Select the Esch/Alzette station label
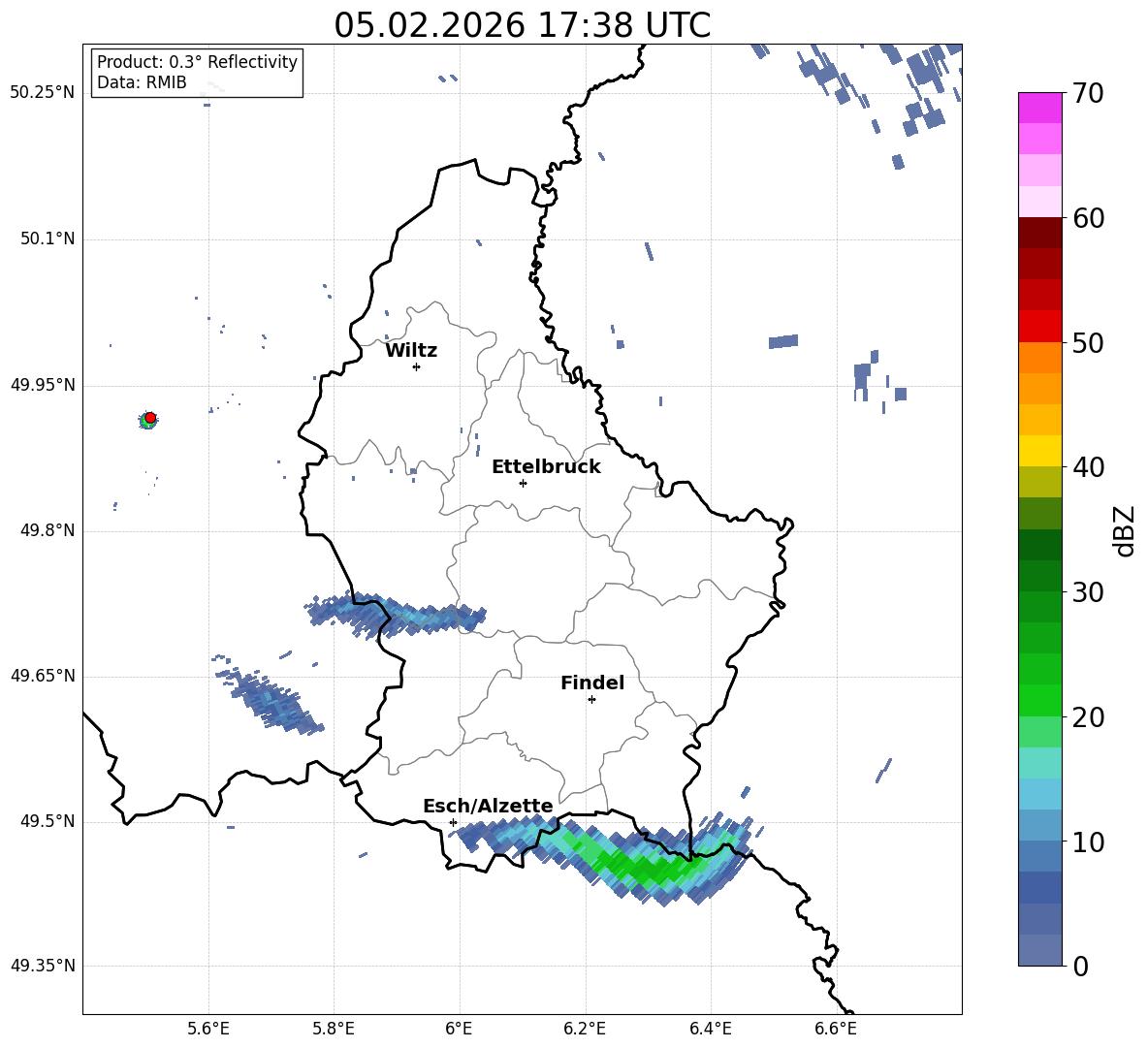This screenshot has height=1048, width=1148. [488, 806]
